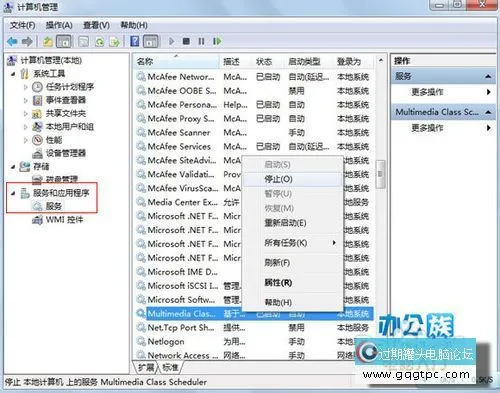
Task: Sort by the 登录为 column header
Action: [354, 62]
